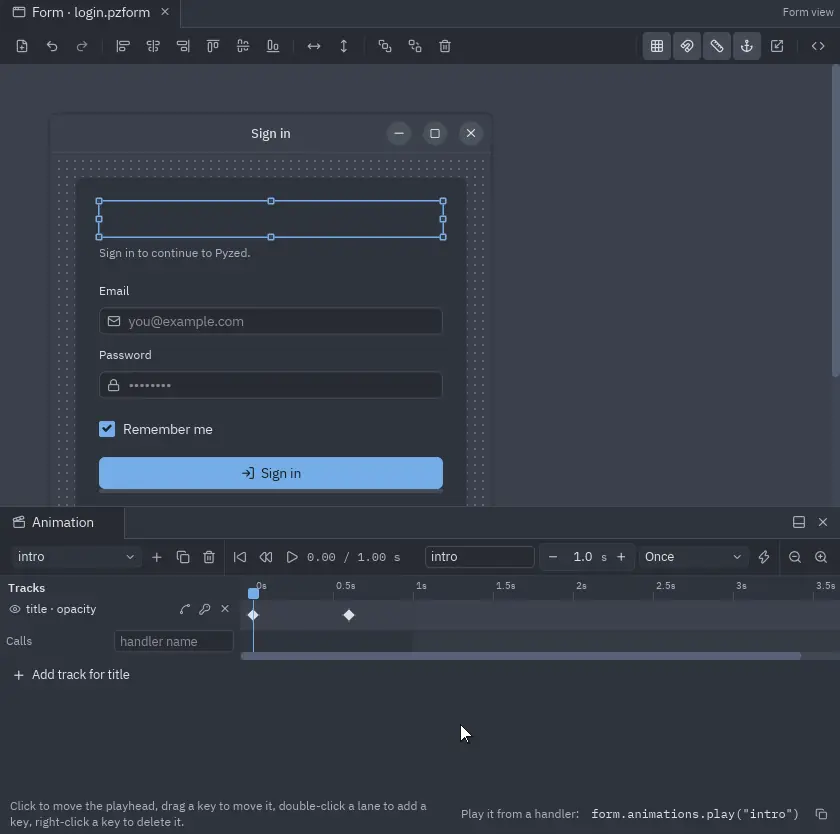Click the new form file icon

pos(22,46)
